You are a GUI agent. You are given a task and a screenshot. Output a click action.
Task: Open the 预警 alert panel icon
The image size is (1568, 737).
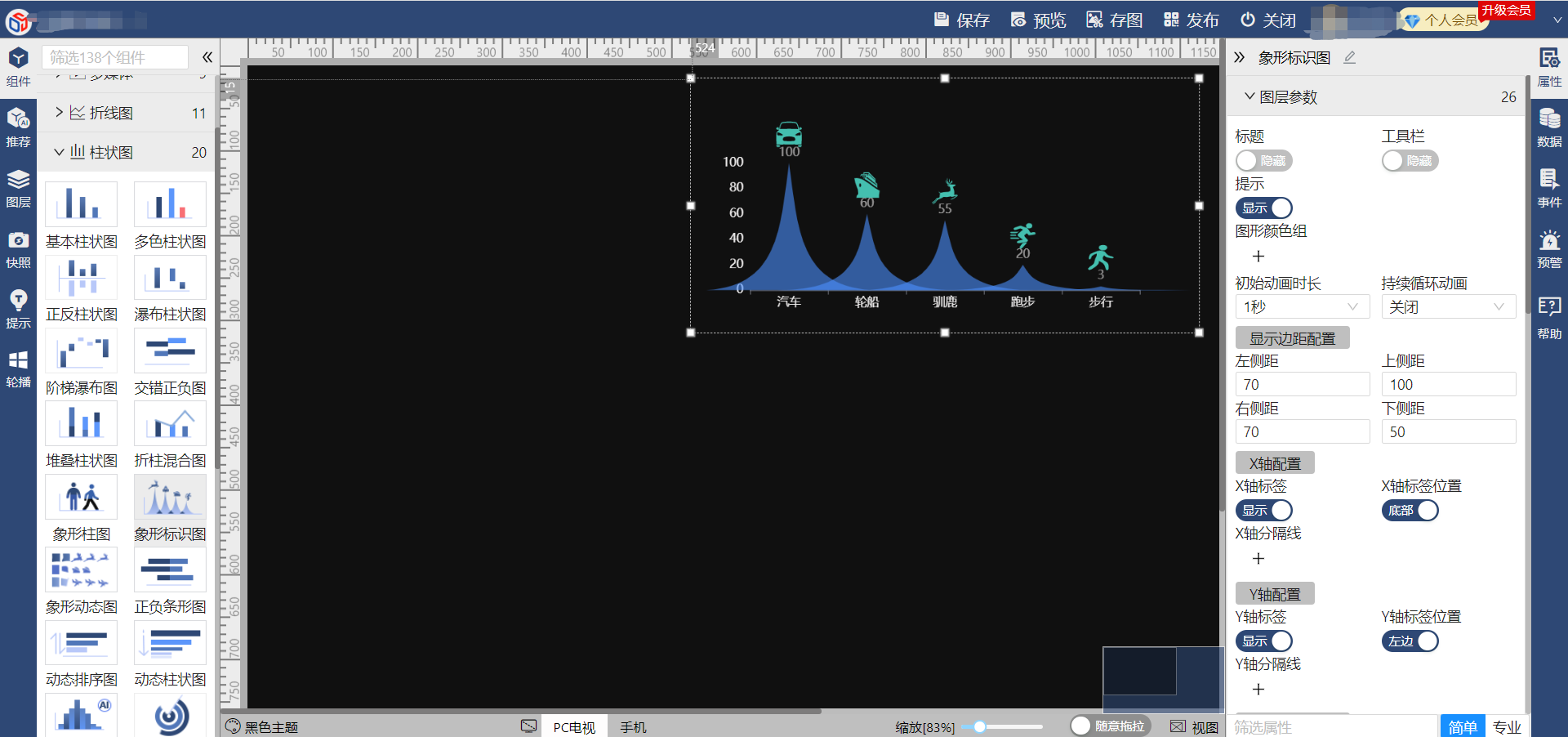tap(1549, 249)
